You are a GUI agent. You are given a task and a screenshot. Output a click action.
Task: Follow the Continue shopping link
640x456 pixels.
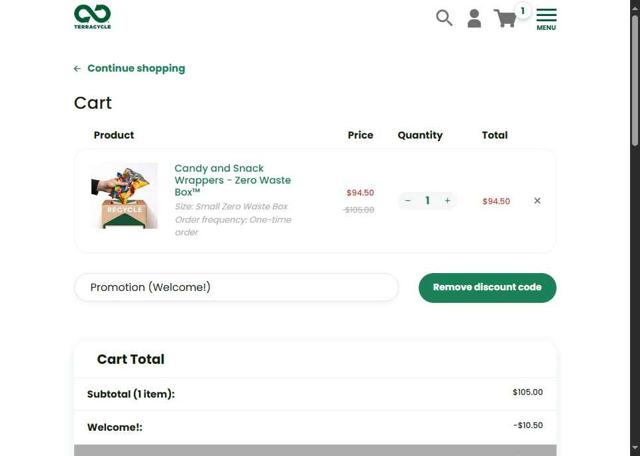[136, 69]
